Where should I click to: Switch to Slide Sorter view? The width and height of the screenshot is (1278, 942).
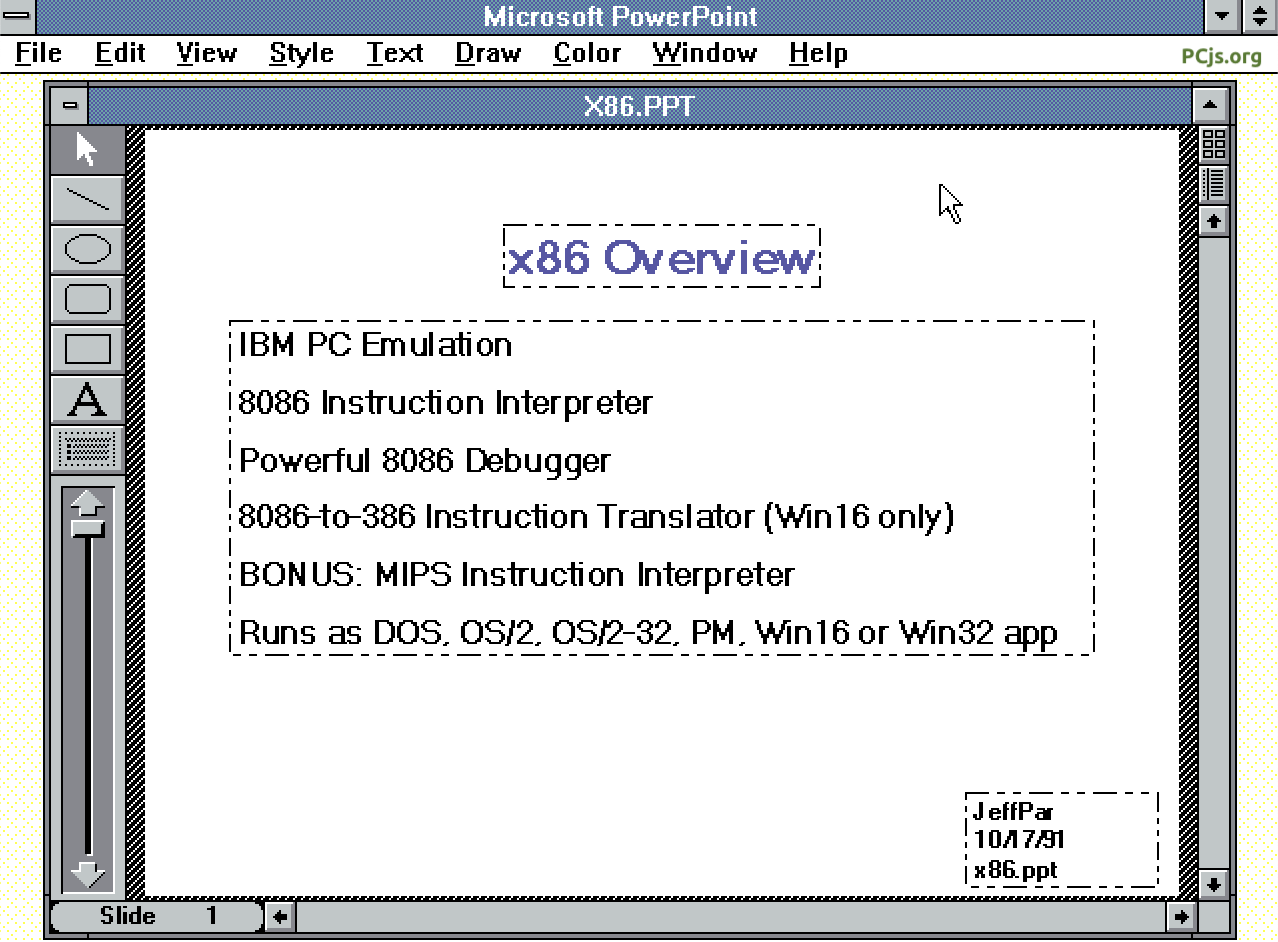pyautogui.click(x=1213, y=145)
